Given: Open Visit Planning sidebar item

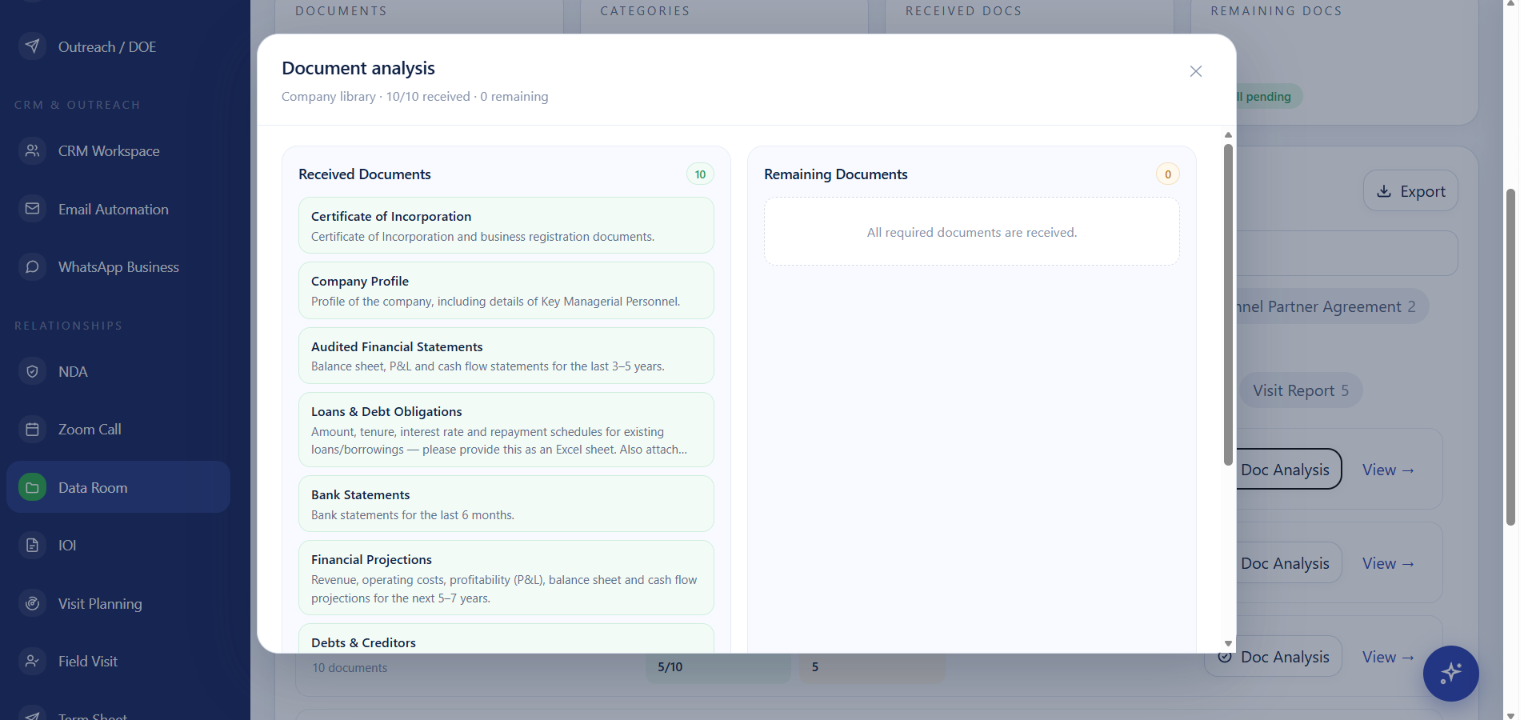Looking at the screenshot, I should point(118,603).
